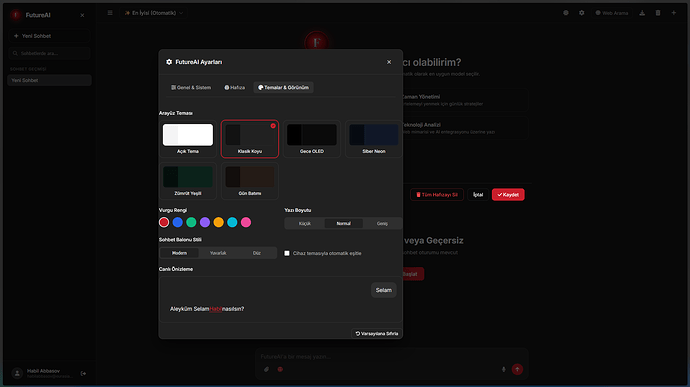This screenshot has width=690, height=387.
Task: Choose the Açık Tema theme
Action: pos(188,139)
